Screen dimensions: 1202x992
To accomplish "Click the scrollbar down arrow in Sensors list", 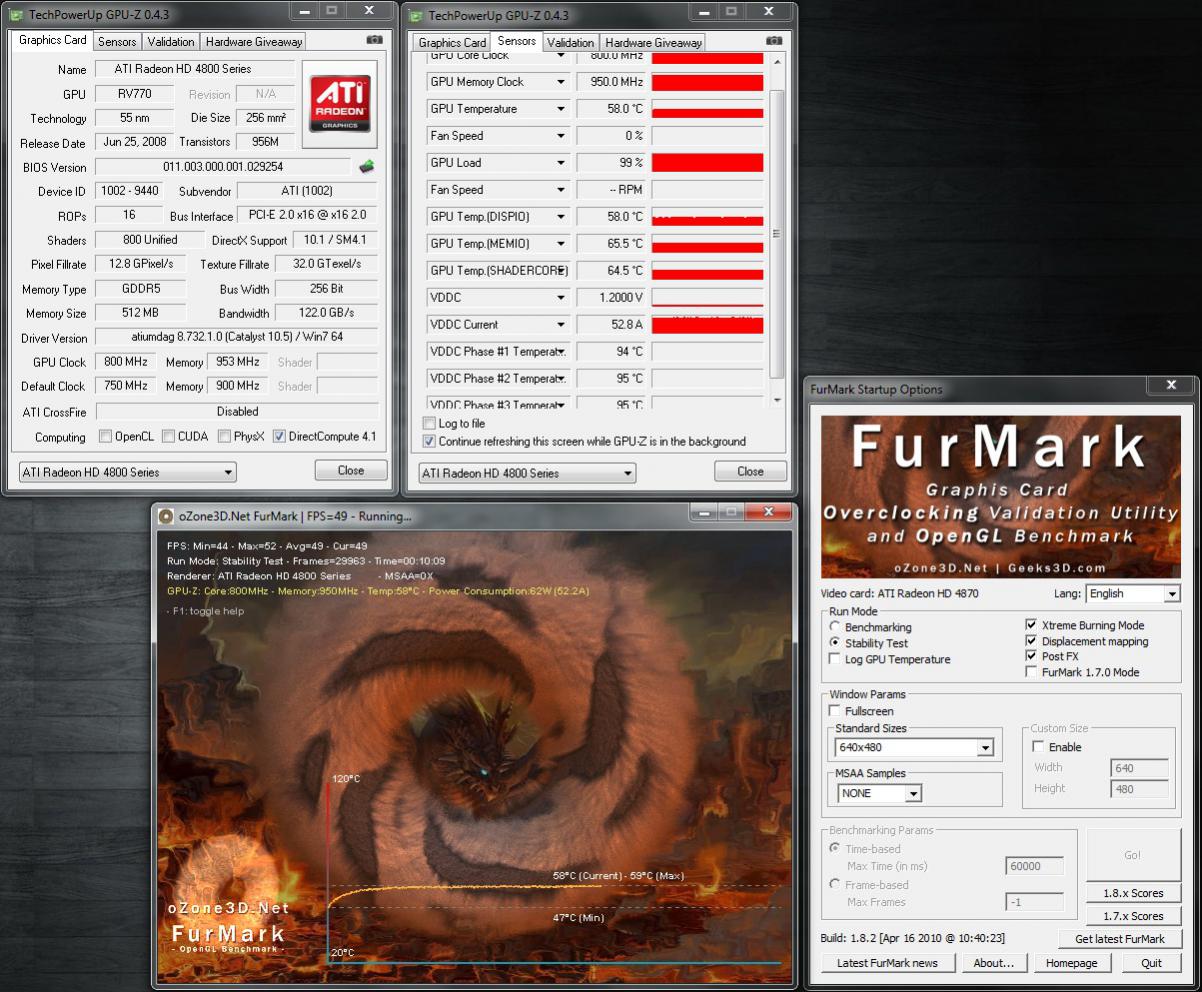I will 777,400.
